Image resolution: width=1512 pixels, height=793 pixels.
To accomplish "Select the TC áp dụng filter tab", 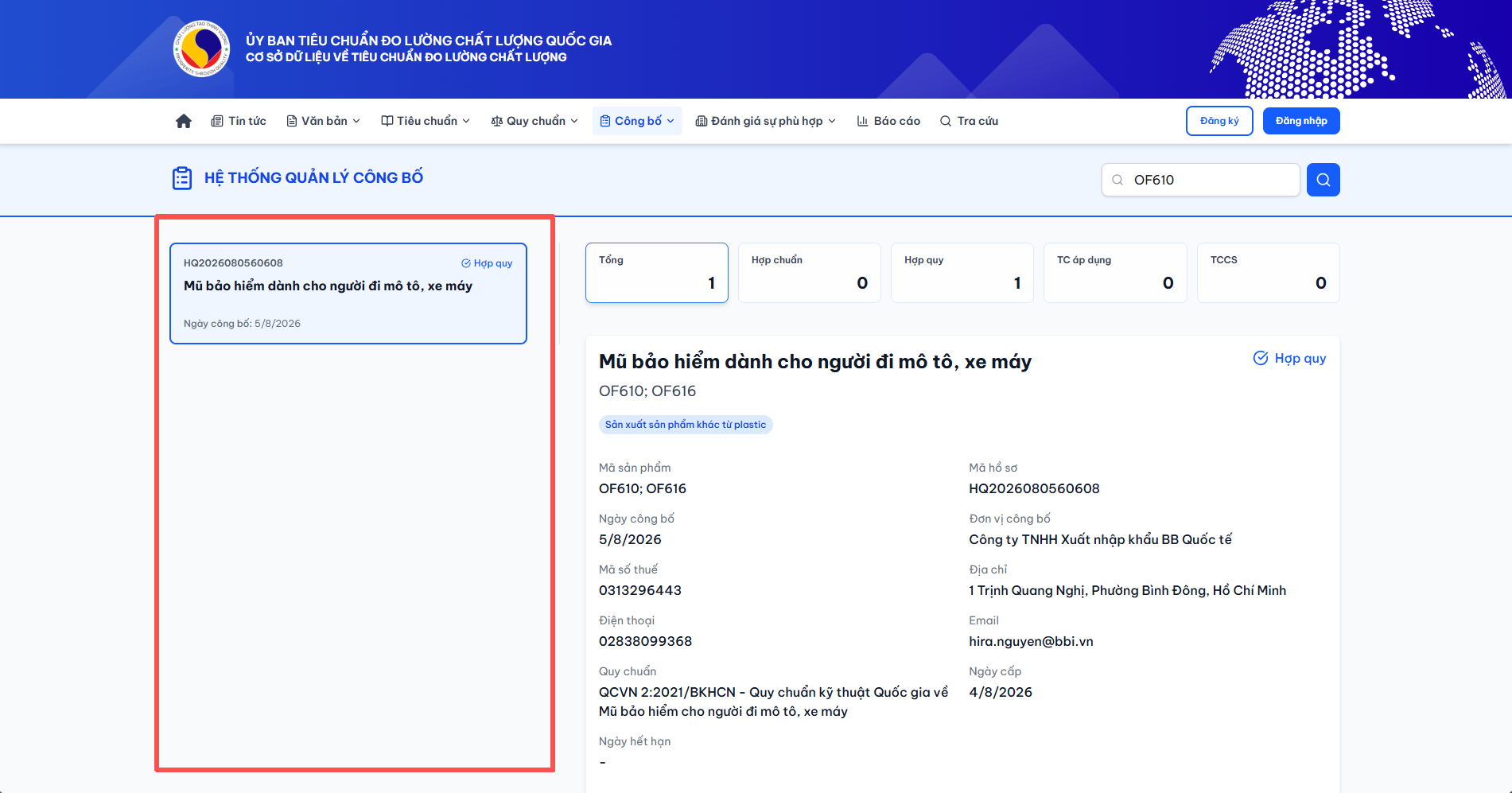I will [1115, 273].
